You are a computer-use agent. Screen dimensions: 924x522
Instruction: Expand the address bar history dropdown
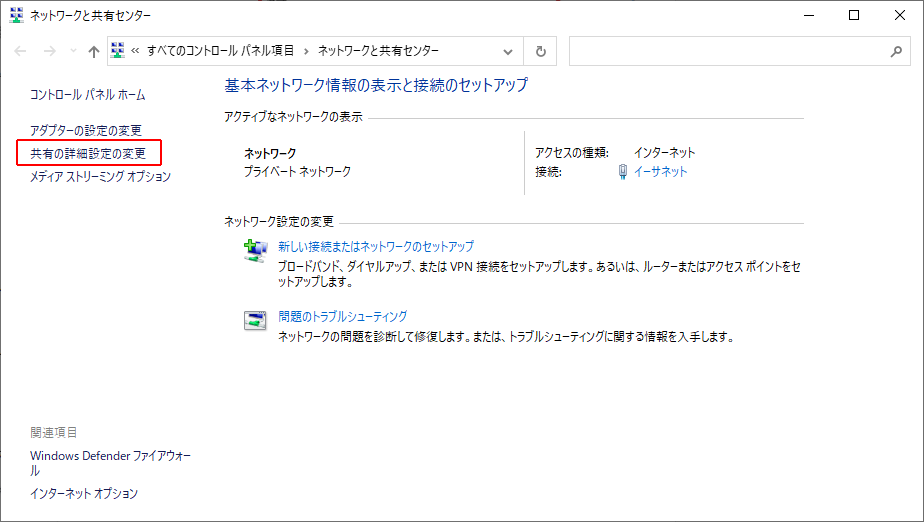point(509,51)
